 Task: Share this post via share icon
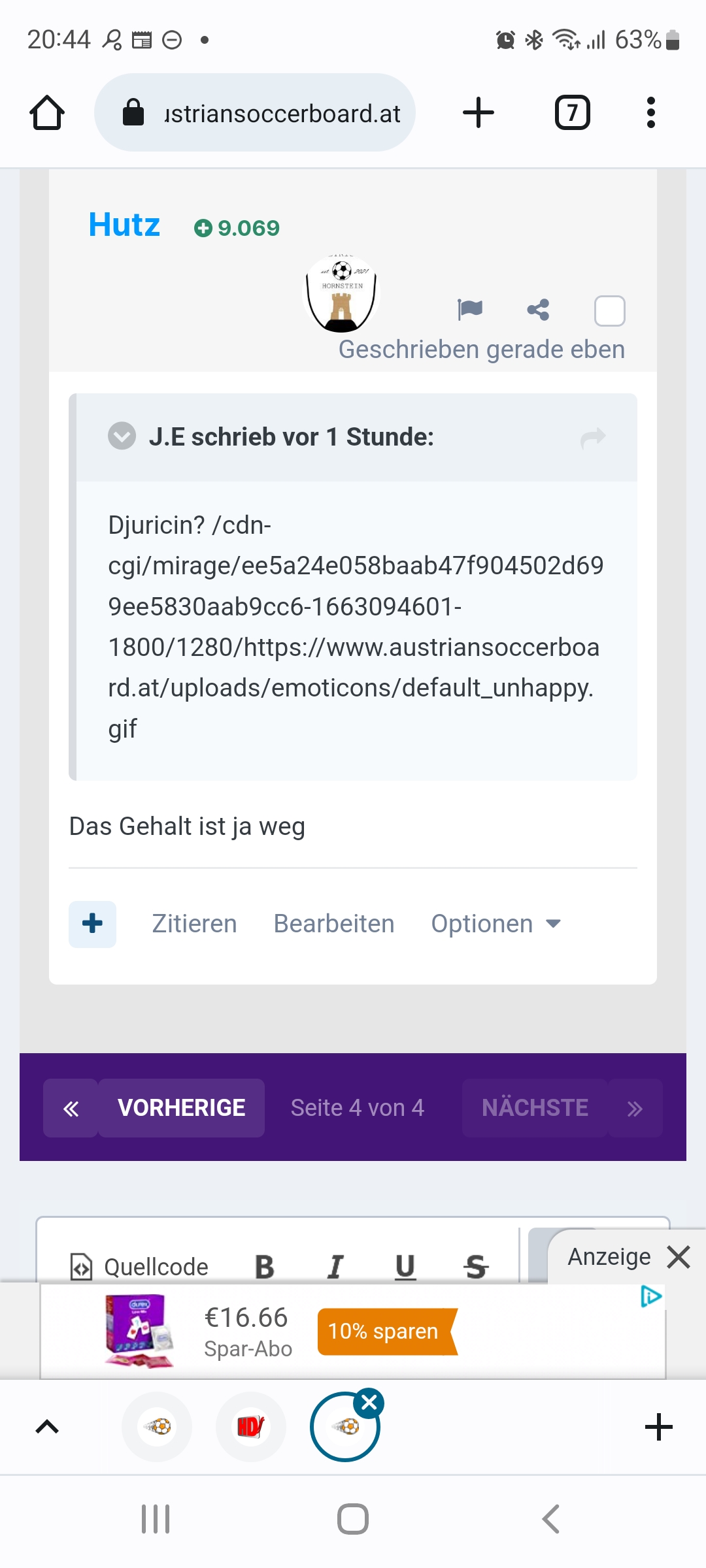click(538, 310)
